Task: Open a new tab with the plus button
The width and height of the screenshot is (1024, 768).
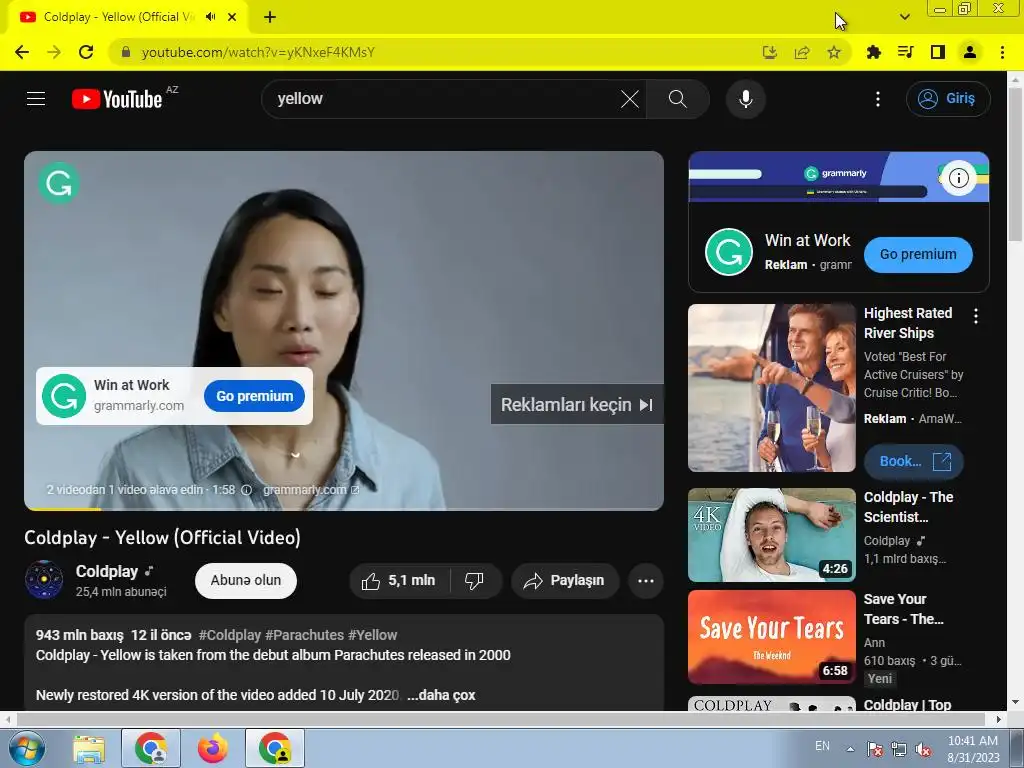Action: (270, 17)
